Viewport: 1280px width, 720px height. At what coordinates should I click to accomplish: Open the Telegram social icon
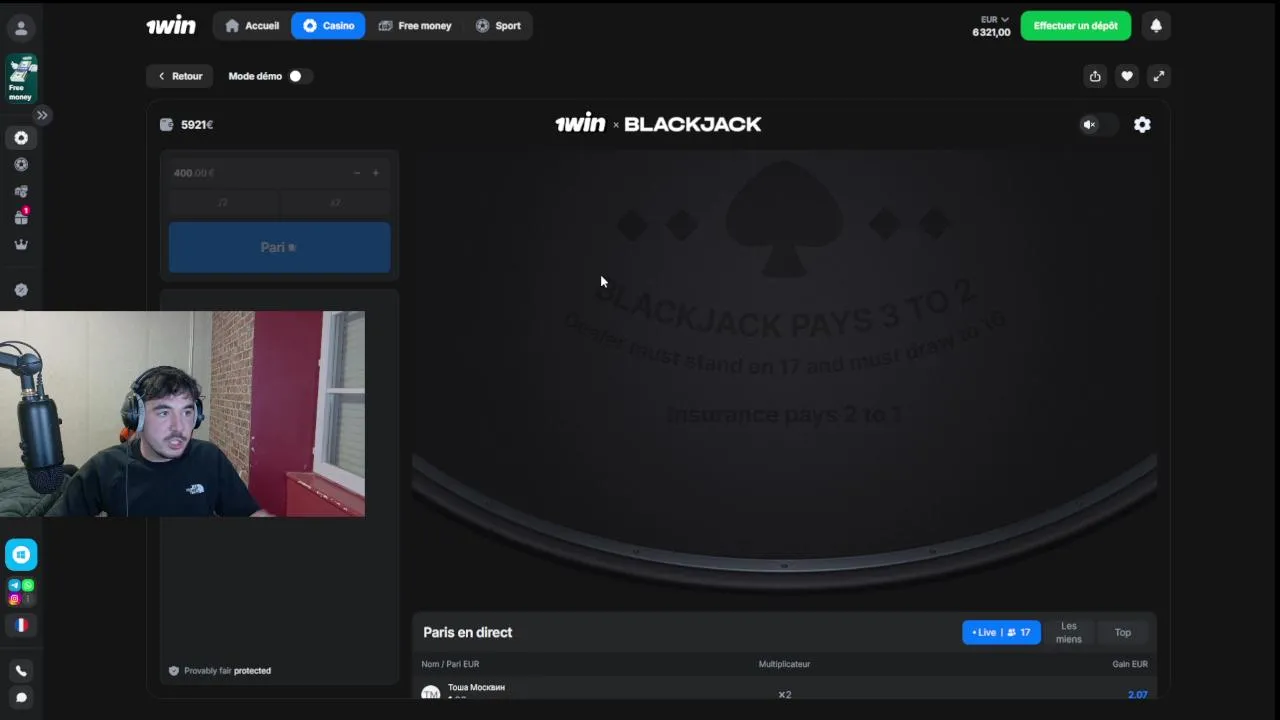coord(14,586)
